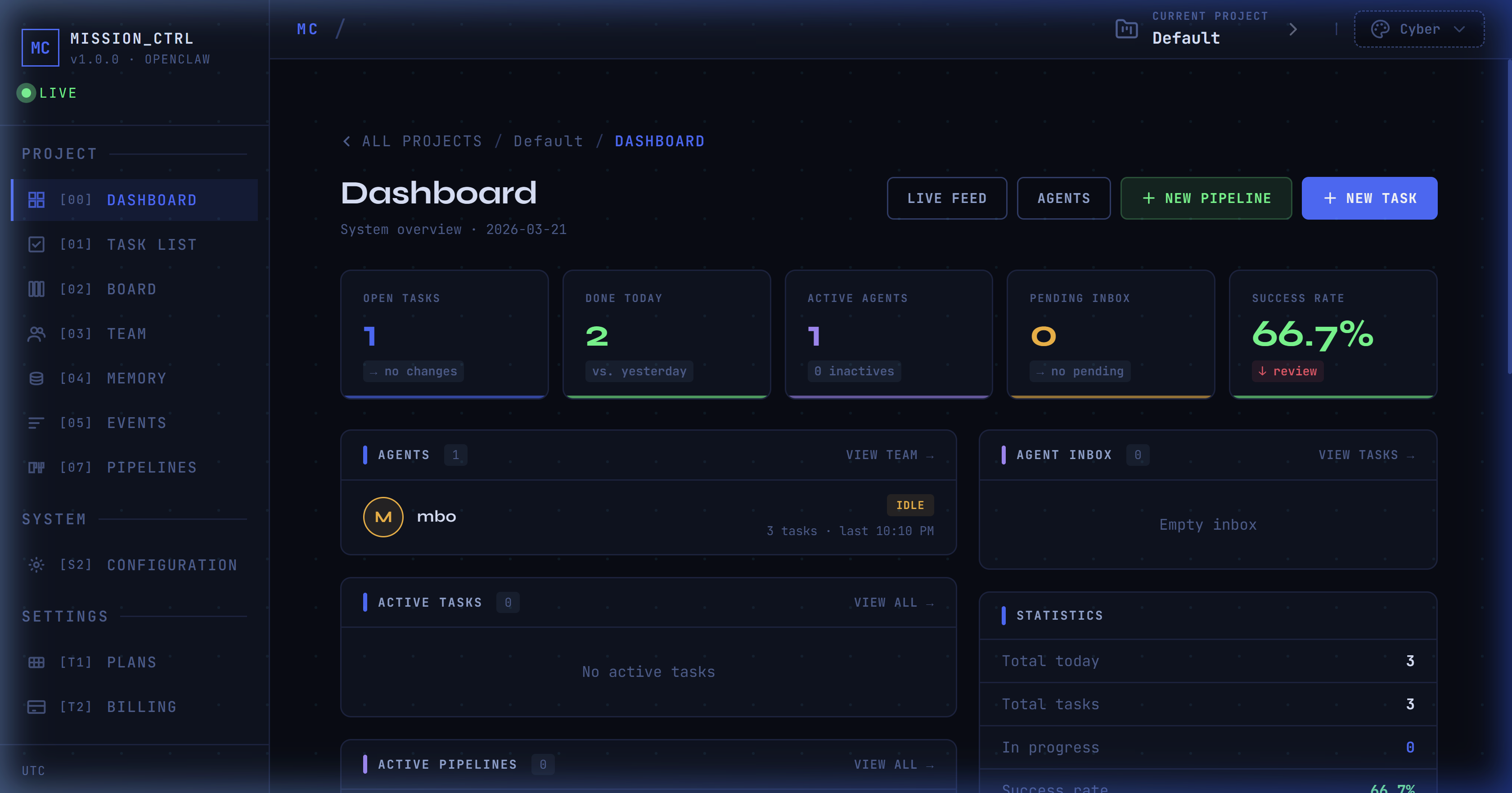Open the Task List via its checkbox icon
1512x793 pixels.
[x=36, y=245]
